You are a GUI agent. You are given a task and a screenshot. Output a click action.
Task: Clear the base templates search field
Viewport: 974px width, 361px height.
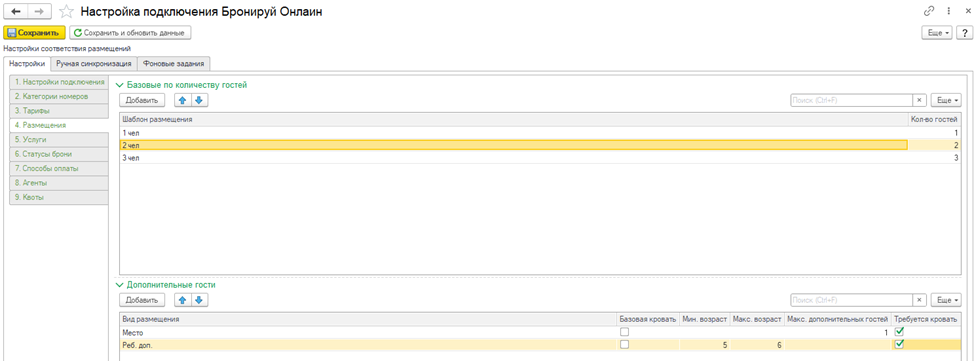click(x=919, y=100)
